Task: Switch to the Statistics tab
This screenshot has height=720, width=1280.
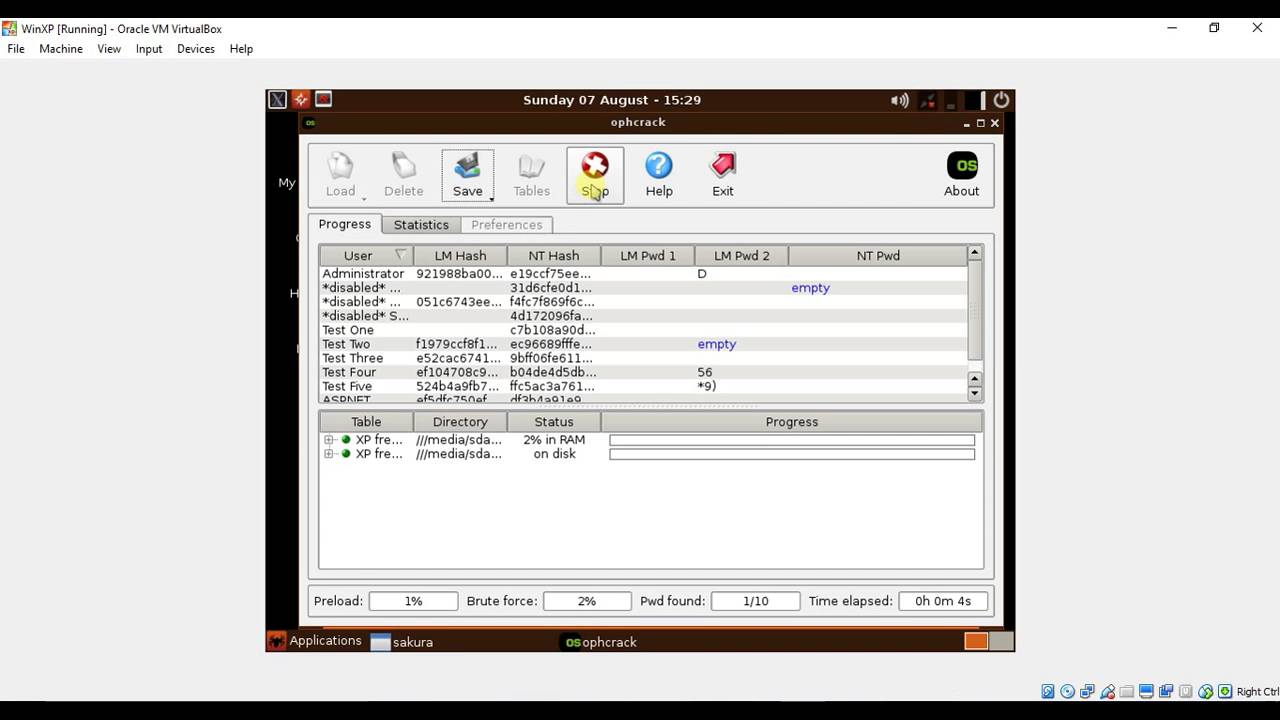Action: coord(421,225)
